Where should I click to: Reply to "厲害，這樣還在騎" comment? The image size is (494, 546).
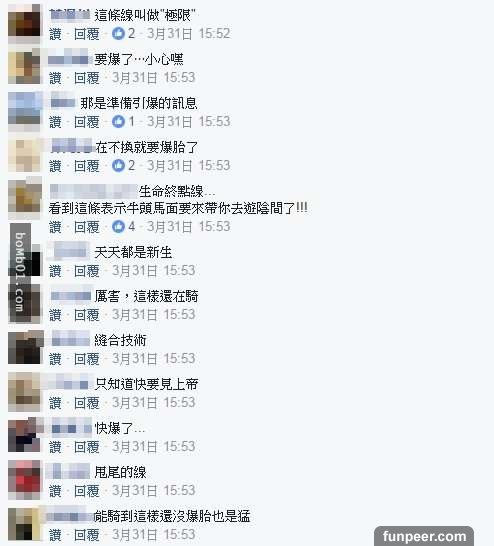(x=87, y=315)
